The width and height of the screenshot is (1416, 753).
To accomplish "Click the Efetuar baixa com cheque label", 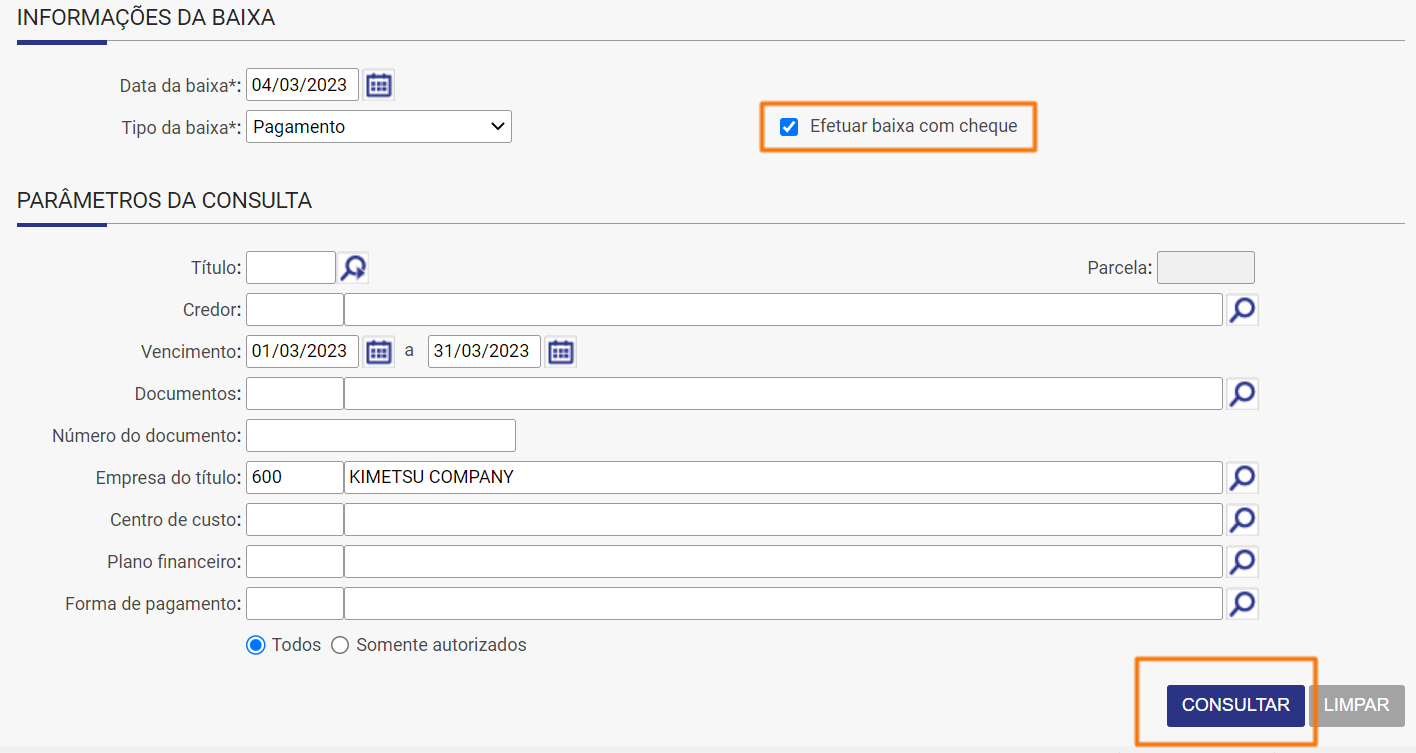I will click(913, 126).
